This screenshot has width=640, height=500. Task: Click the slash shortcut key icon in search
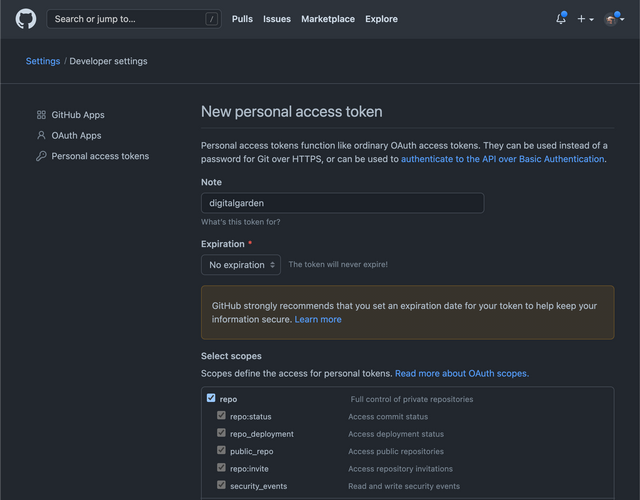[211, 19]
